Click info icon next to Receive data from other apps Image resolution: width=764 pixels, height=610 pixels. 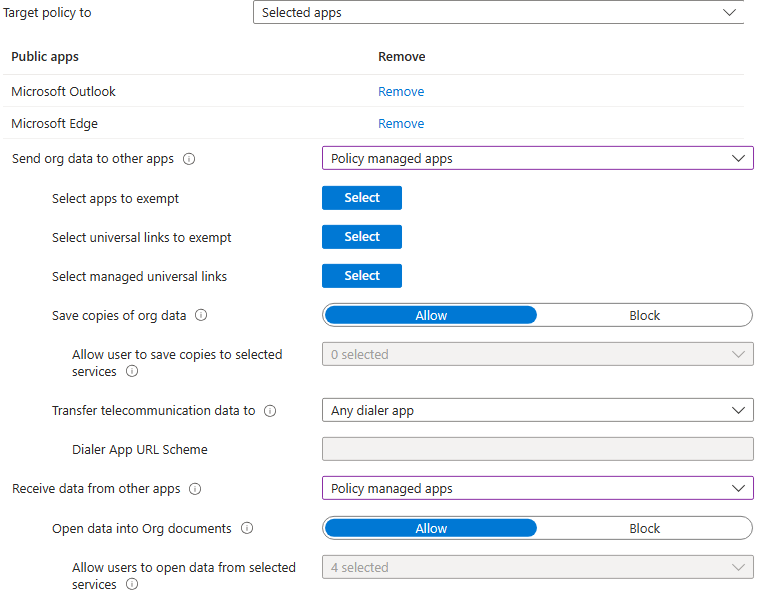195,489
